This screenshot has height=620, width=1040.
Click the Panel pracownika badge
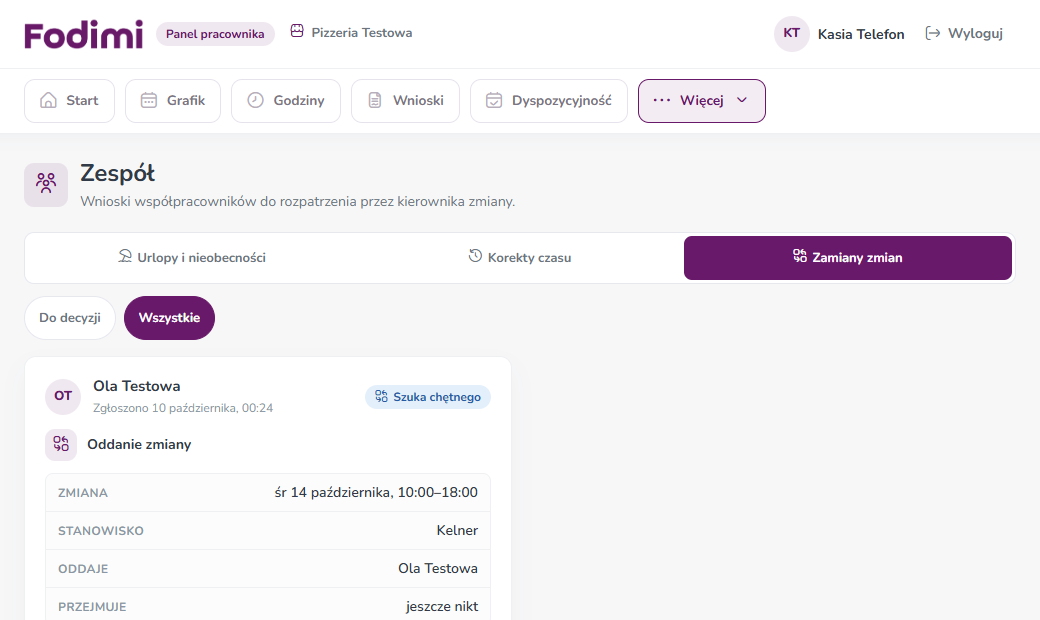(x=215, y=34)
